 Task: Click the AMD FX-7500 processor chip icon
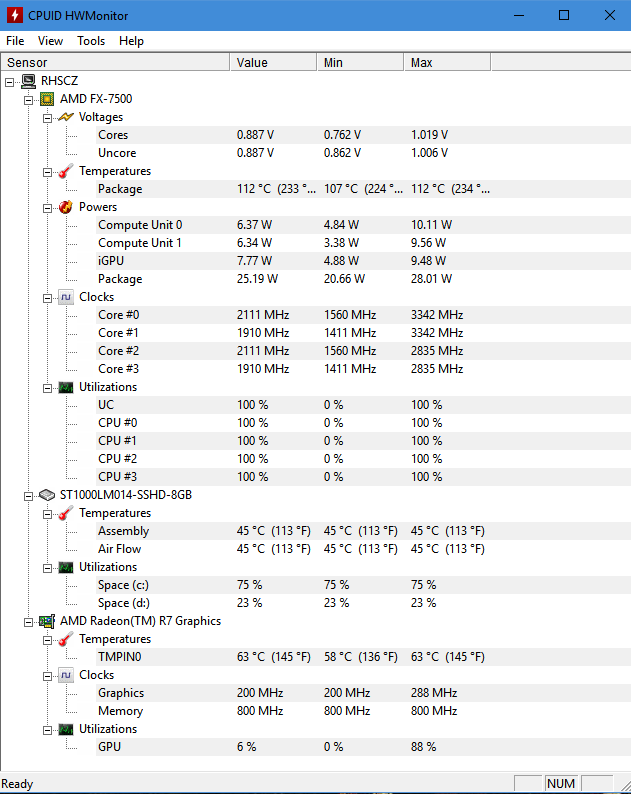(x=47, y=99)
